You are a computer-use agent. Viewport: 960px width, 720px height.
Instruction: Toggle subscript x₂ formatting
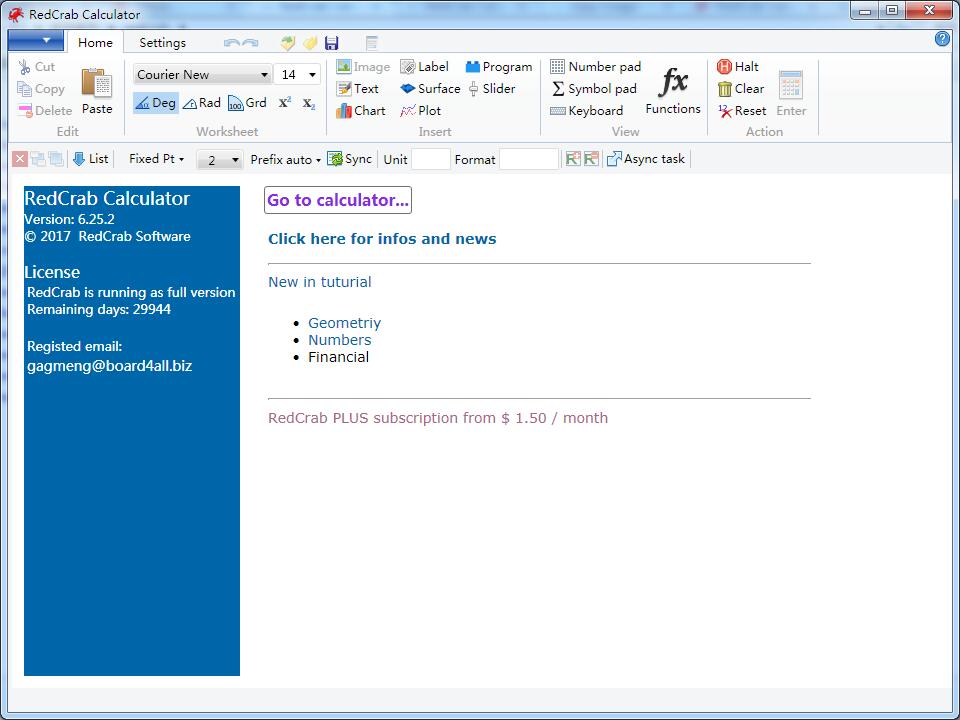[309, 103]
